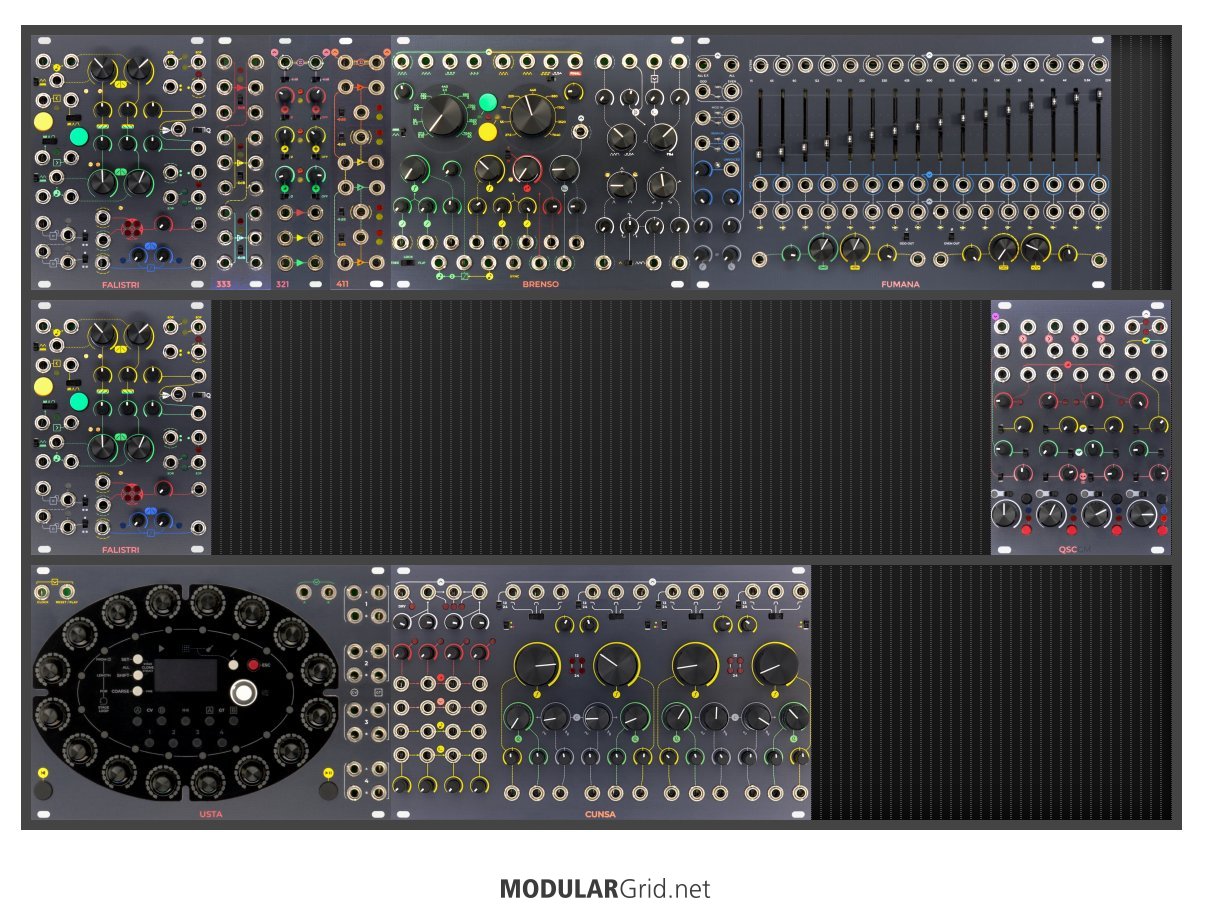Click the EVEN jack on FUMANA

pyautogui.click(x=731, y=91)
